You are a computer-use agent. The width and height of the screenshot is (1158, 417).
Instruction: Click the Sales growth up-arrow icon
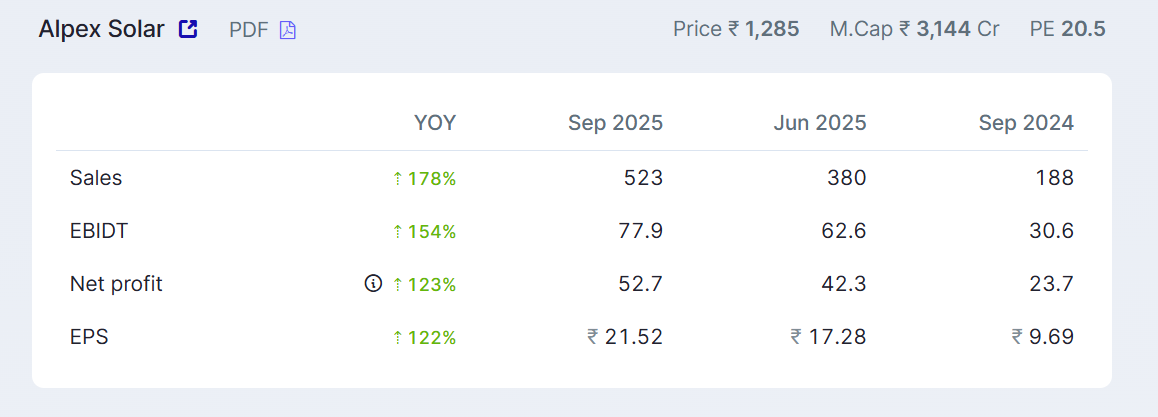click(x=397, y=179)
